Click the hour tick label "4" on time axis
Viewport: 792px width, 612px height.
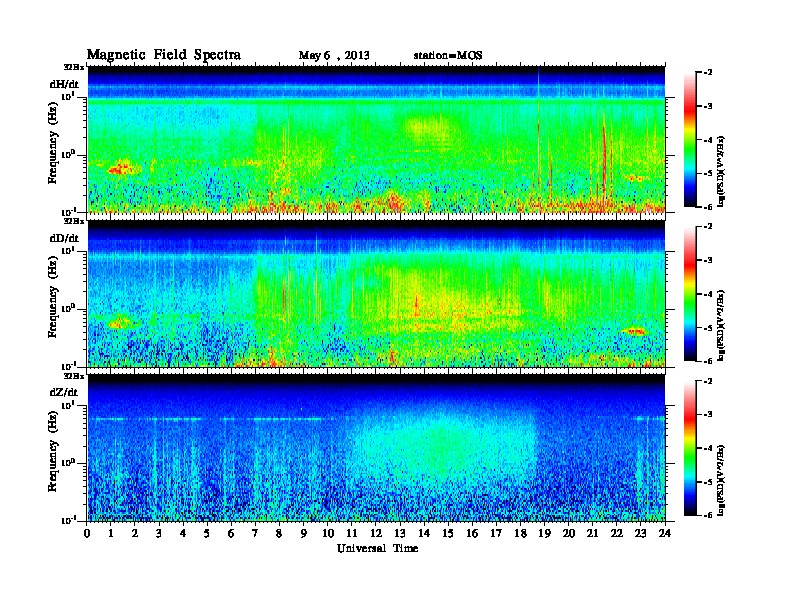coord(183,533)
